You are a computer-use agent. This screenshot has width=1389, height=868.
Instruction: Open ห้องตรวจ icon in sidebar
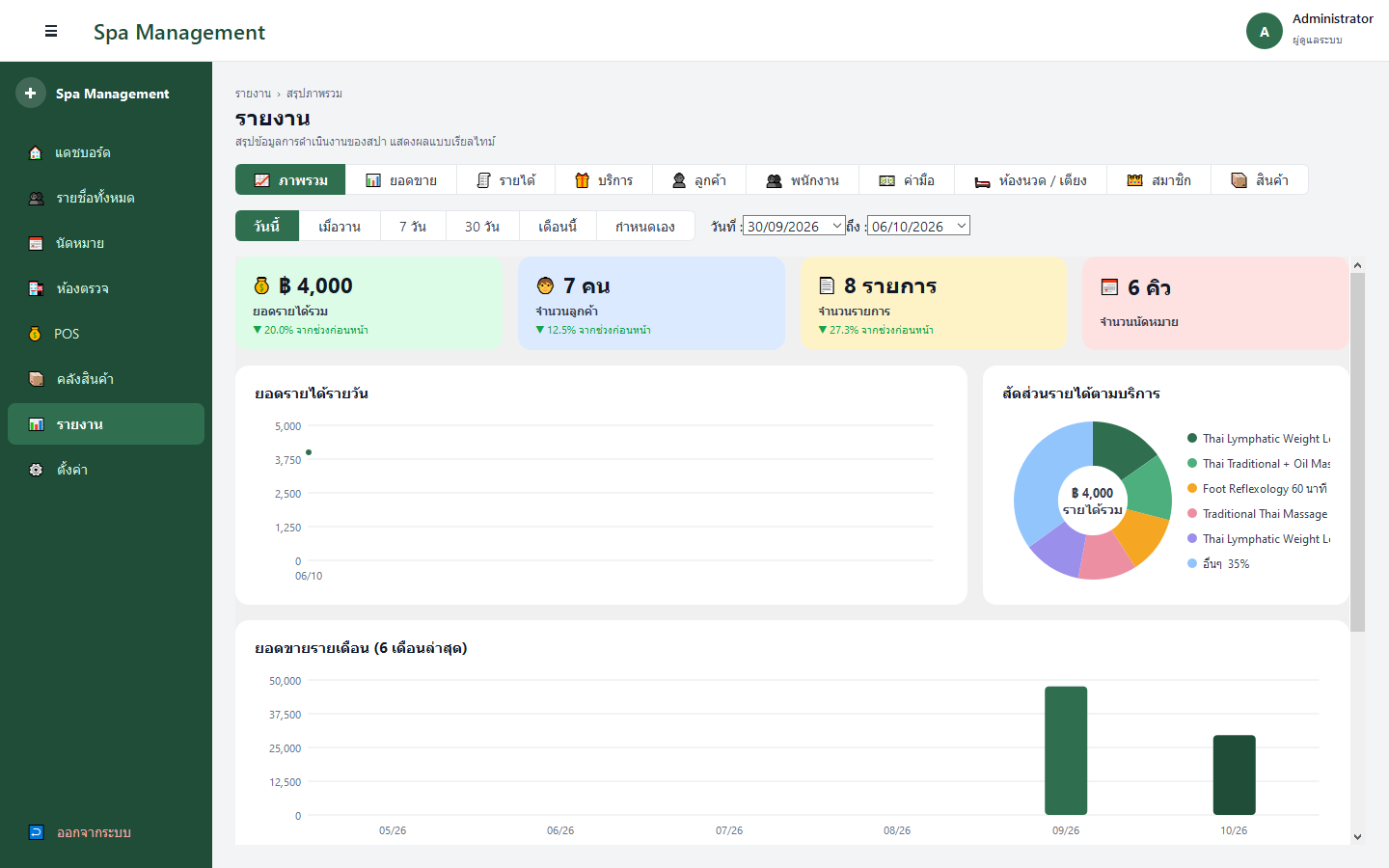click(x=36, y=288)
